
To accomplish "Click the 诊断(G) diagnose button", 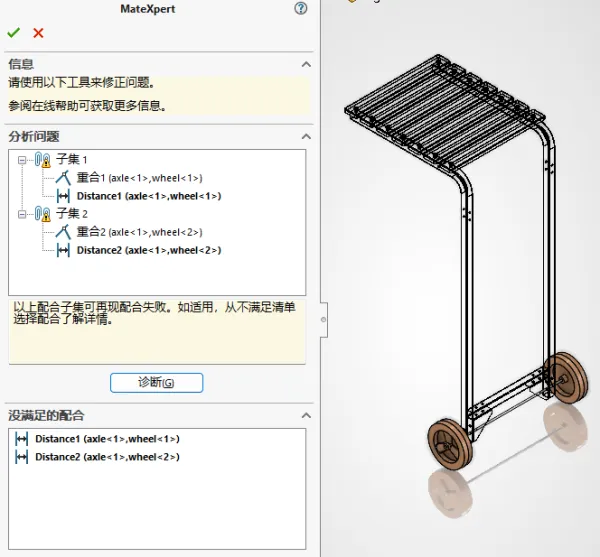I will (x=157, y=383).
